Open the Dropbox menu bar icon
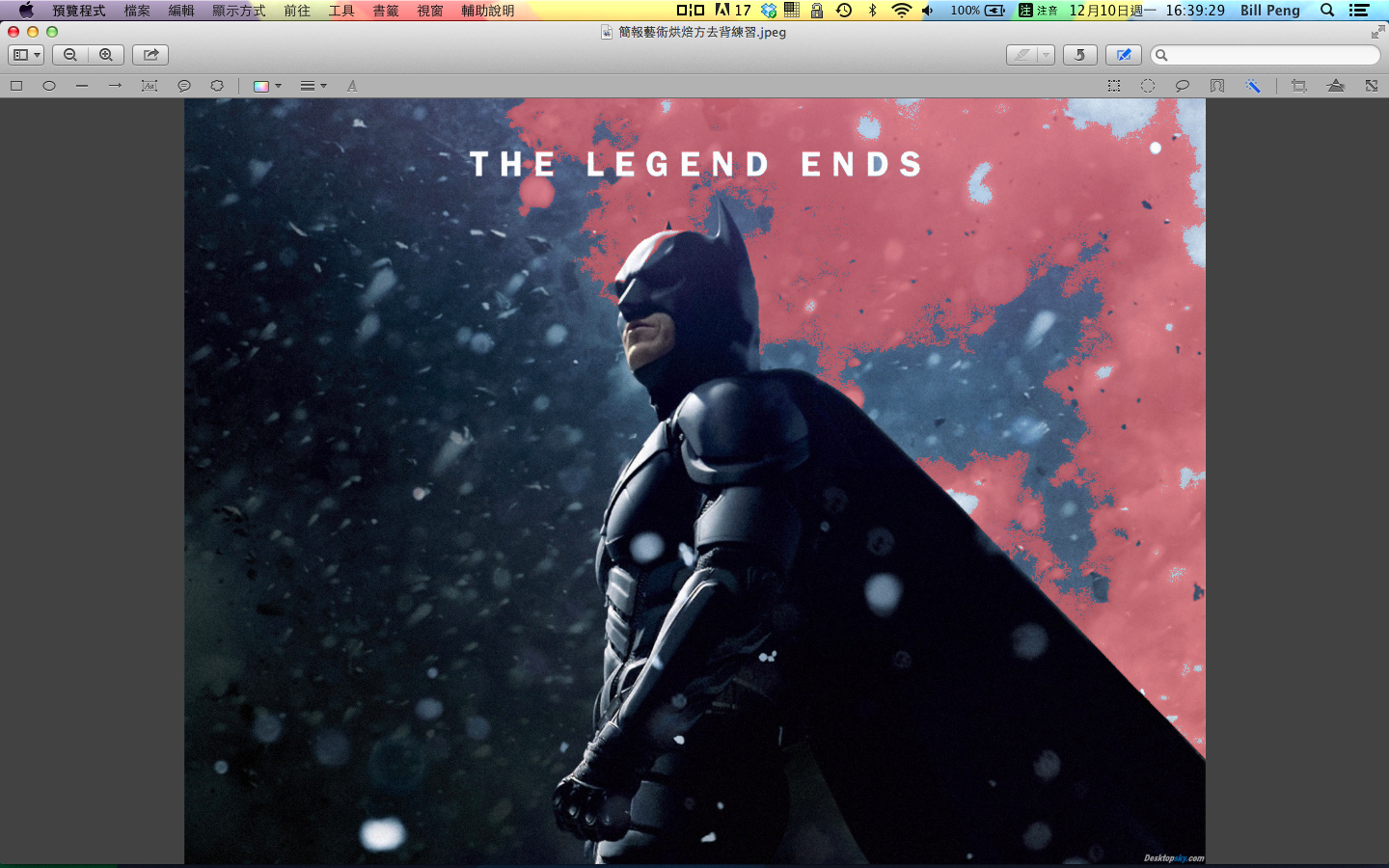Viewport: 1389px width, 868px height. pos(769,11)
